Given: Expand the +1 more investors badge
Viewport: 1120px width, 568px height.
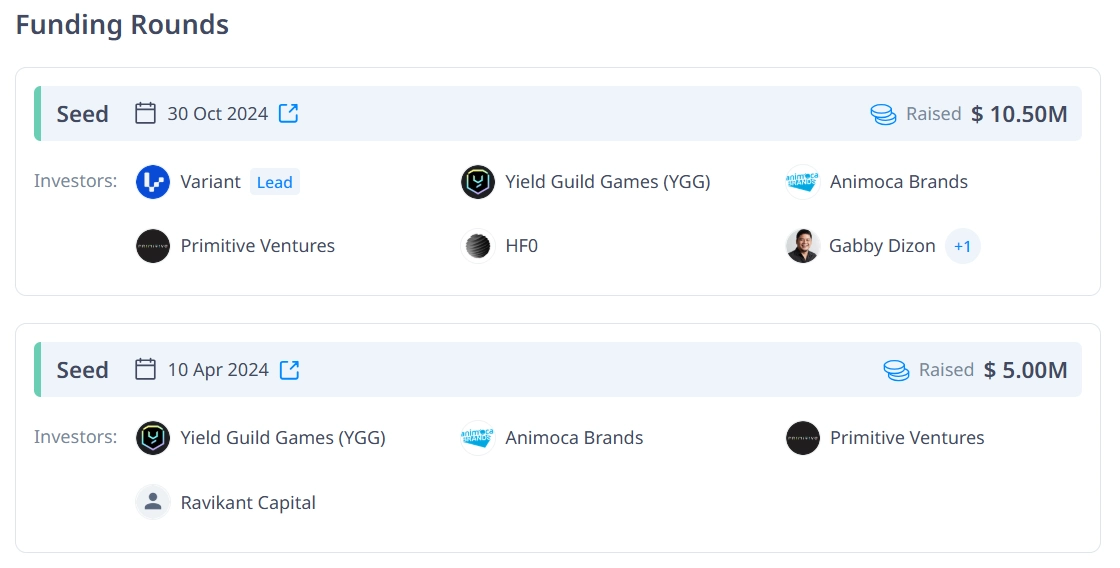Looking at the screenshot, I should tap(962, 246).
